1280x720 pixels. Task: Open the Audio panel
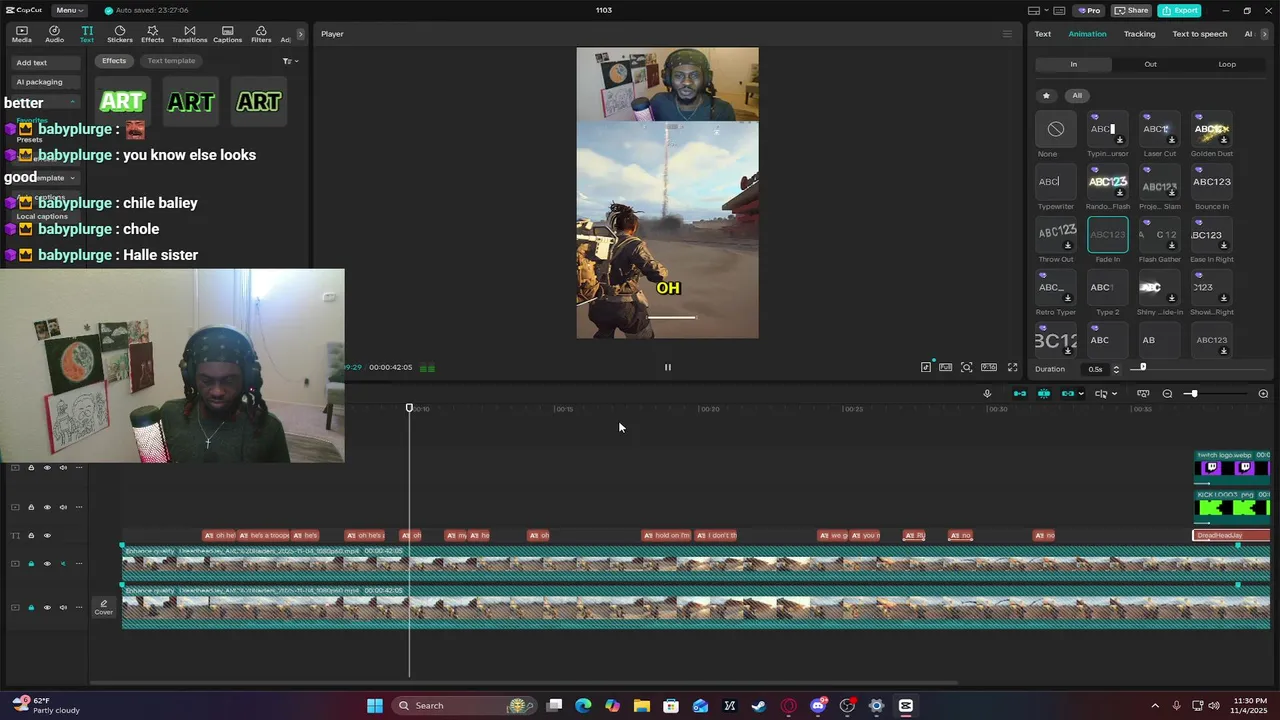click(54, 34)
